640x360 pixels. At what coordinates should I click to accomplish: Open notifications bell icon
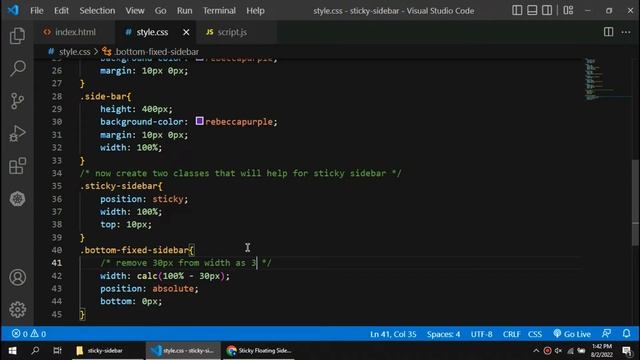626,334
